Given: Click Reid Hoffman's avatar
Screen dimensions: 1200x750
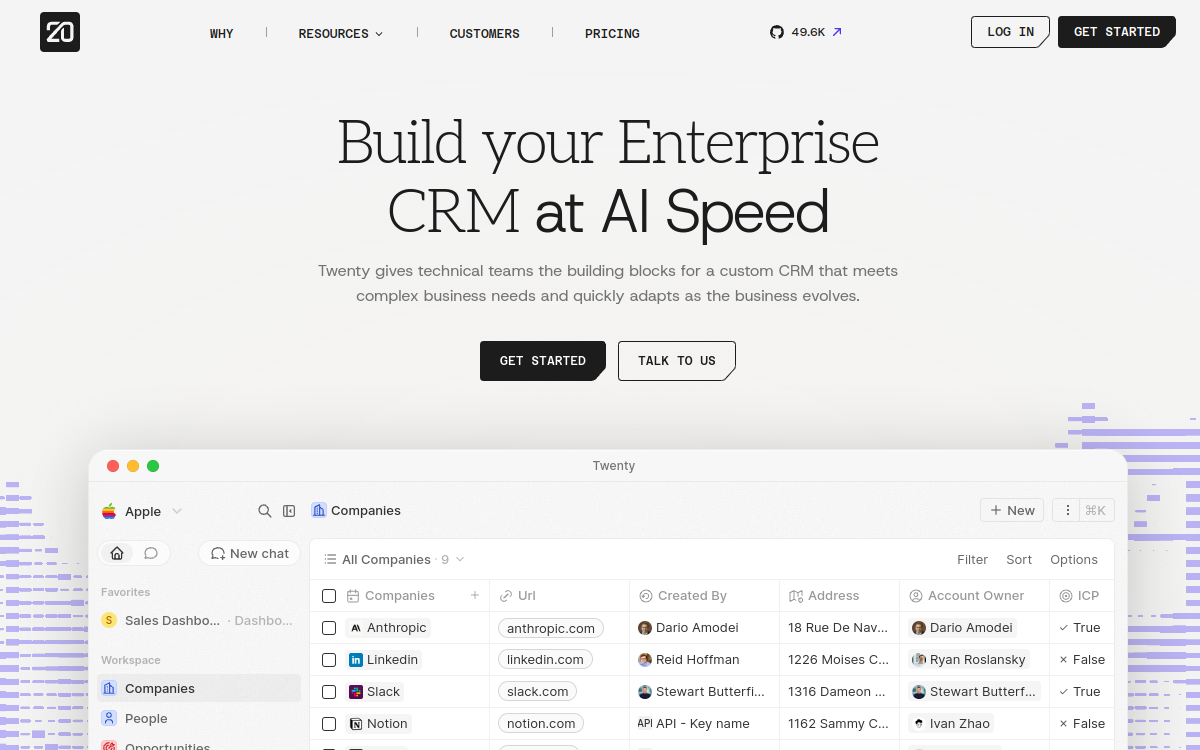Looking at the screenshot, I should pos(645,660).
